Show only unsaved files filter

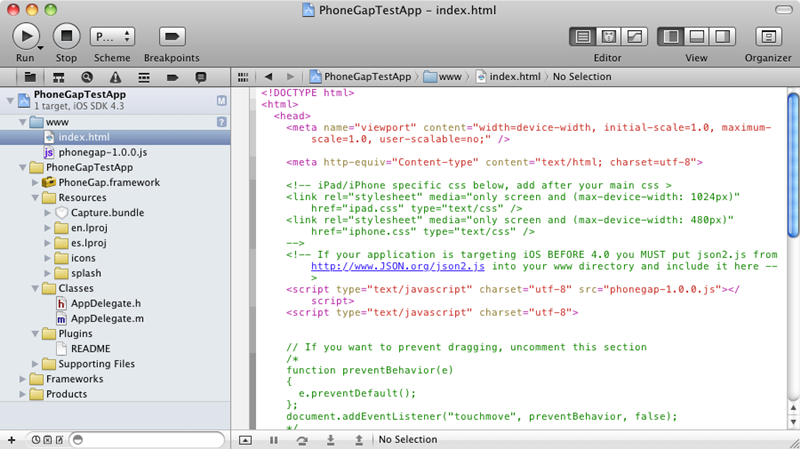pyautogui.click(x=59, y=440)
